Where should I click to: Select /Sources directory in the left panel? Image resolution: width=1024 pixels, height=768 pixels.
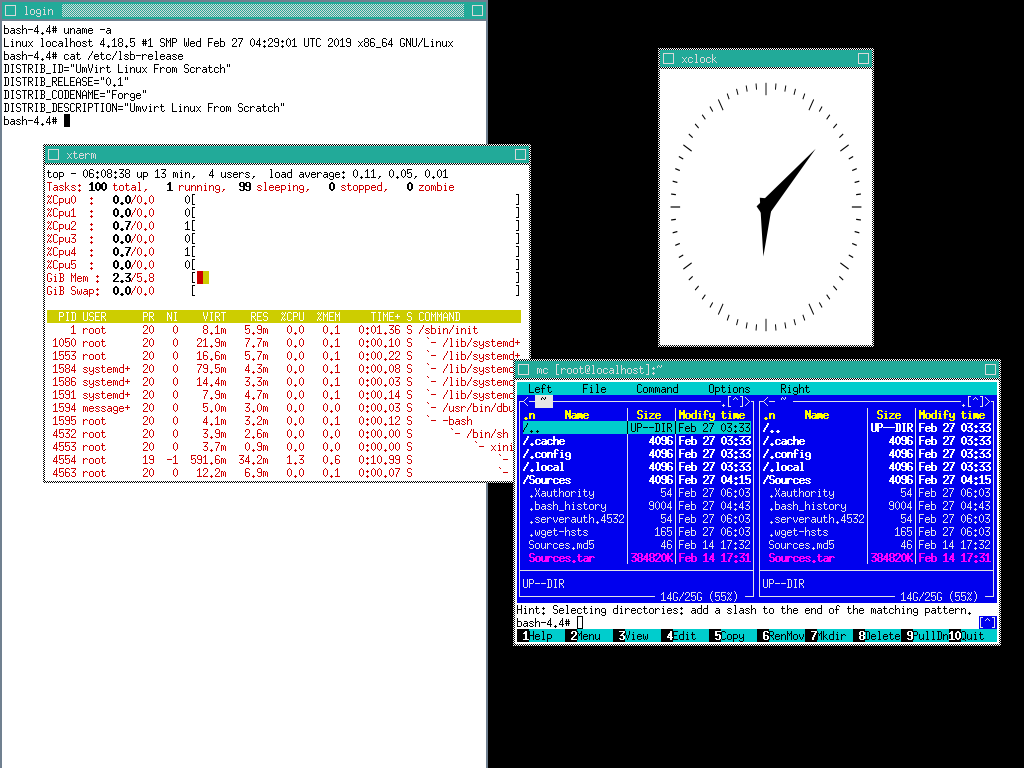547,480
